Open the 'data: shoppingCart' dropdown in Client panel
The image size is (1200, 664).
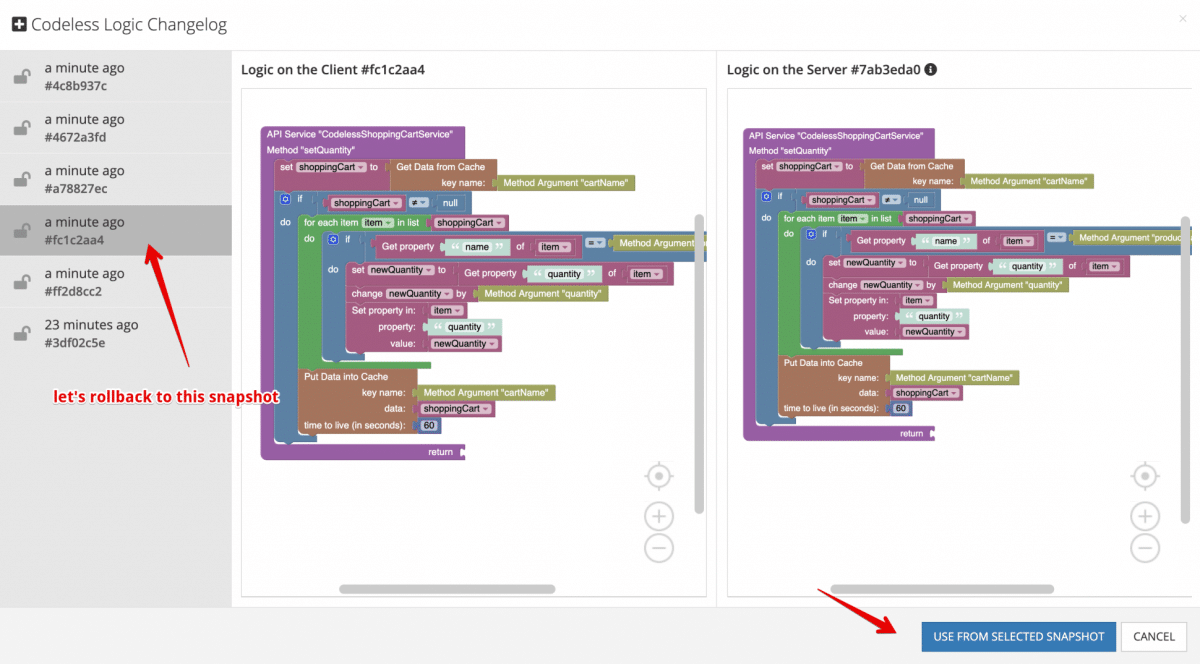[x=456, y=409]
